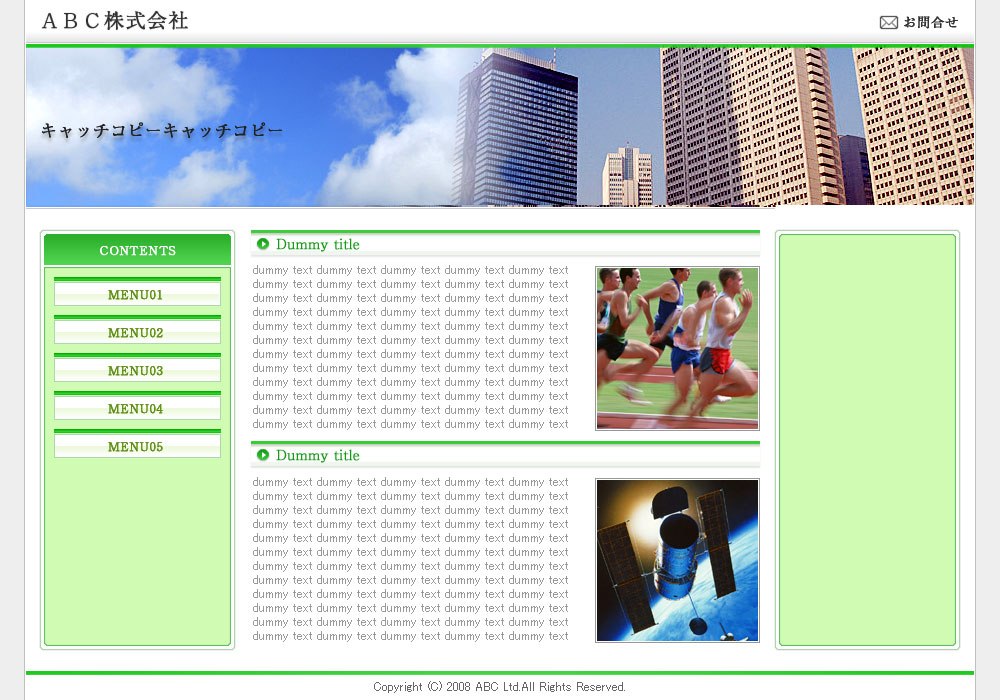Select MENU01 in the sidebar
This screenshot has height=700, width=1000.
click(136, 294)
